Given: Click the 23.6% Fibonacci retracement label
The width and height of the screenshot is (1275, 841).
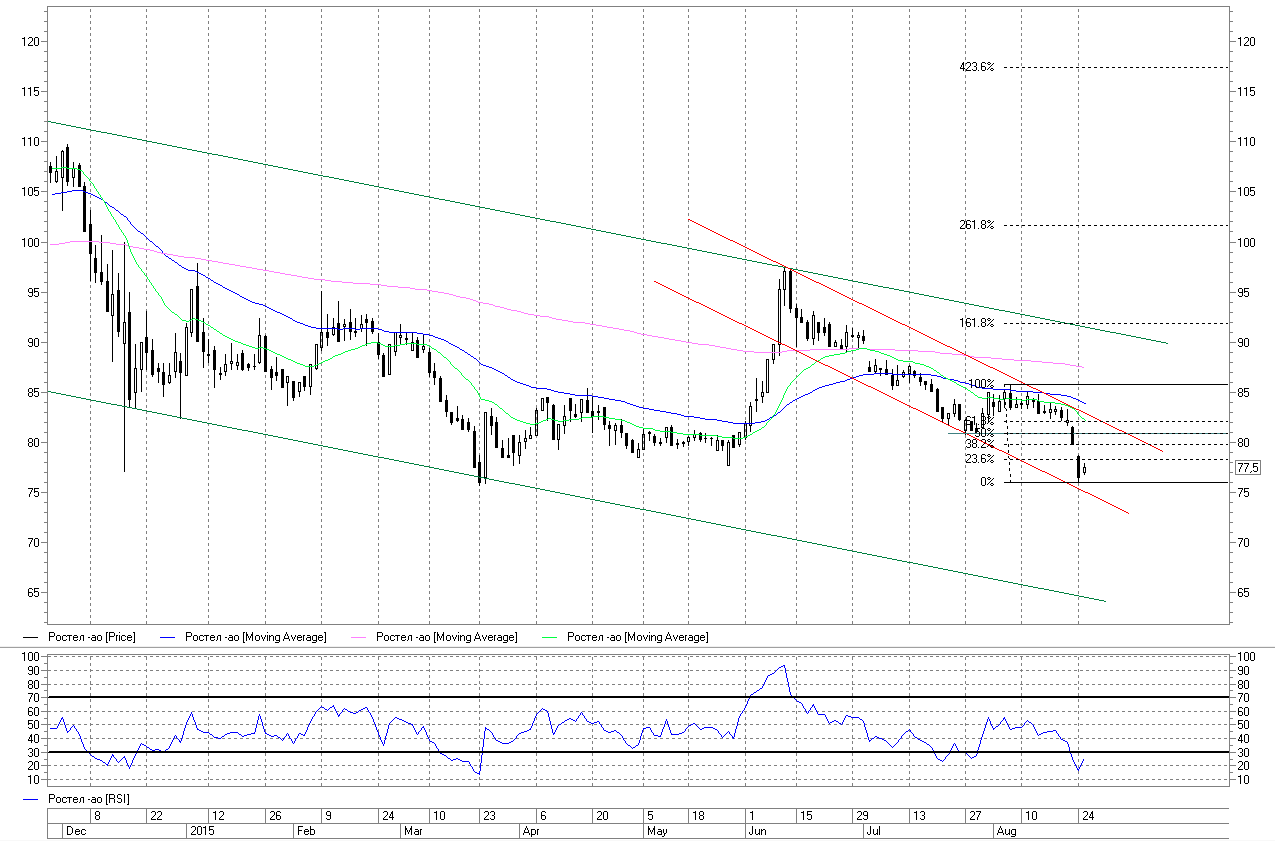Looking at the screenshot, I should 978,460.
